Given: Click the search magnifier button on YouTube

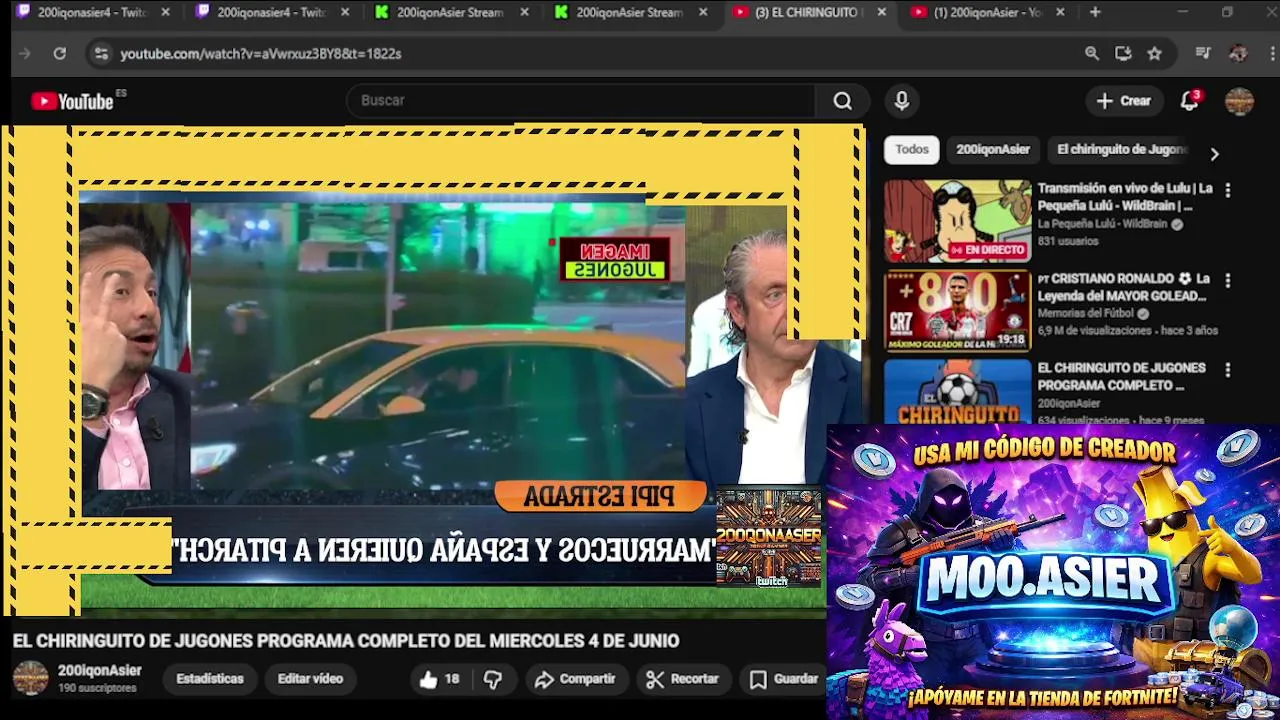Looking at the screenshot, I should click(843, 101).
